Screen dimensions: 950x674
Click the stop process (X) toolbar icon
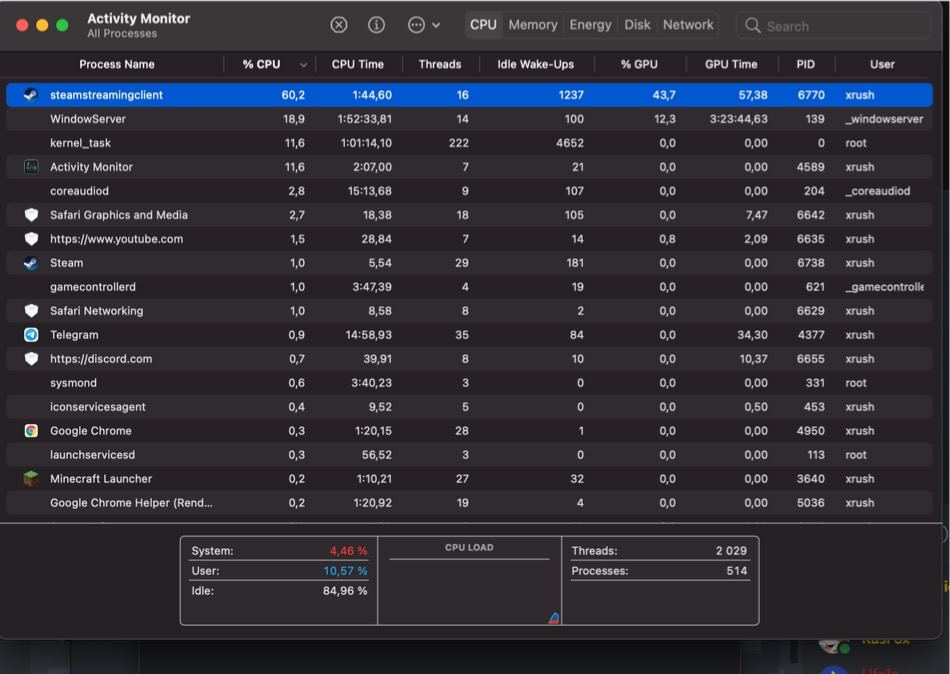coord(339,25)
